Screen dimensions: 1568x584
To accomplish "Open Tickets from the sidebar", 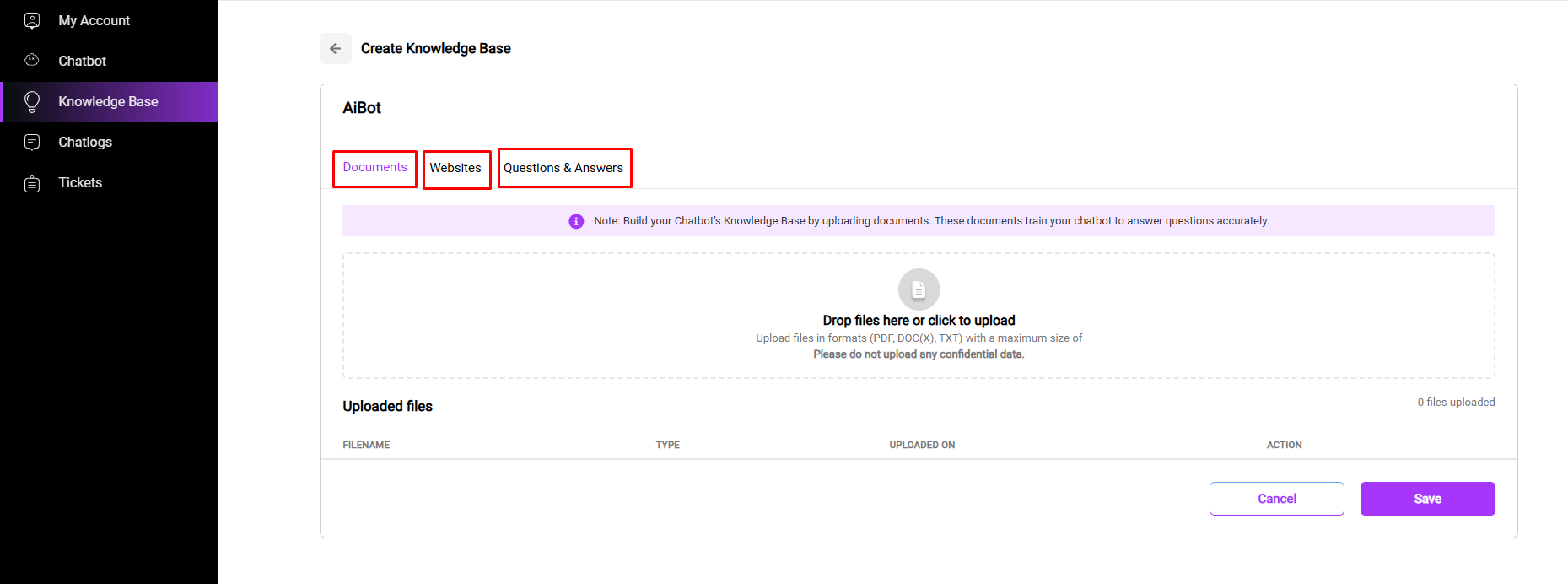I will coord(110,182).
